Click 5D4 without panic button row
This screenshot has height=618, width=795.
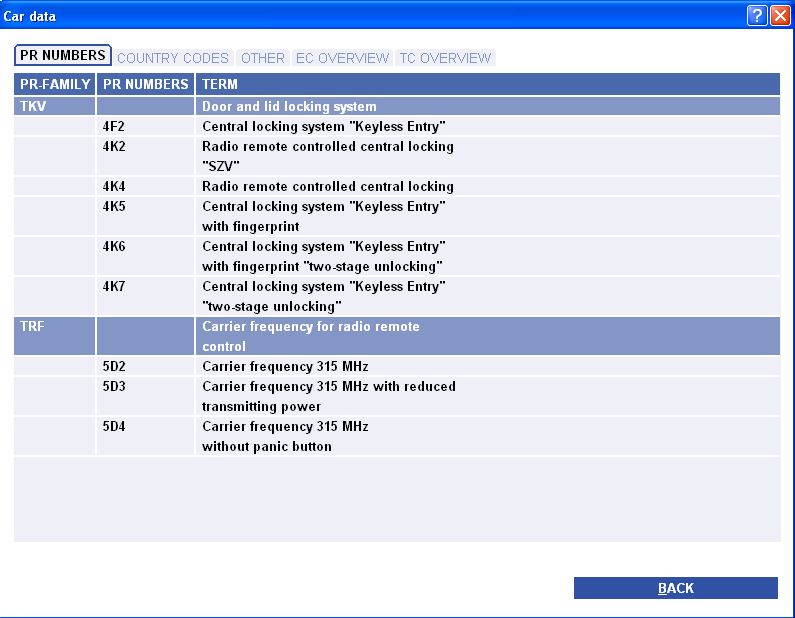[285, 436]
